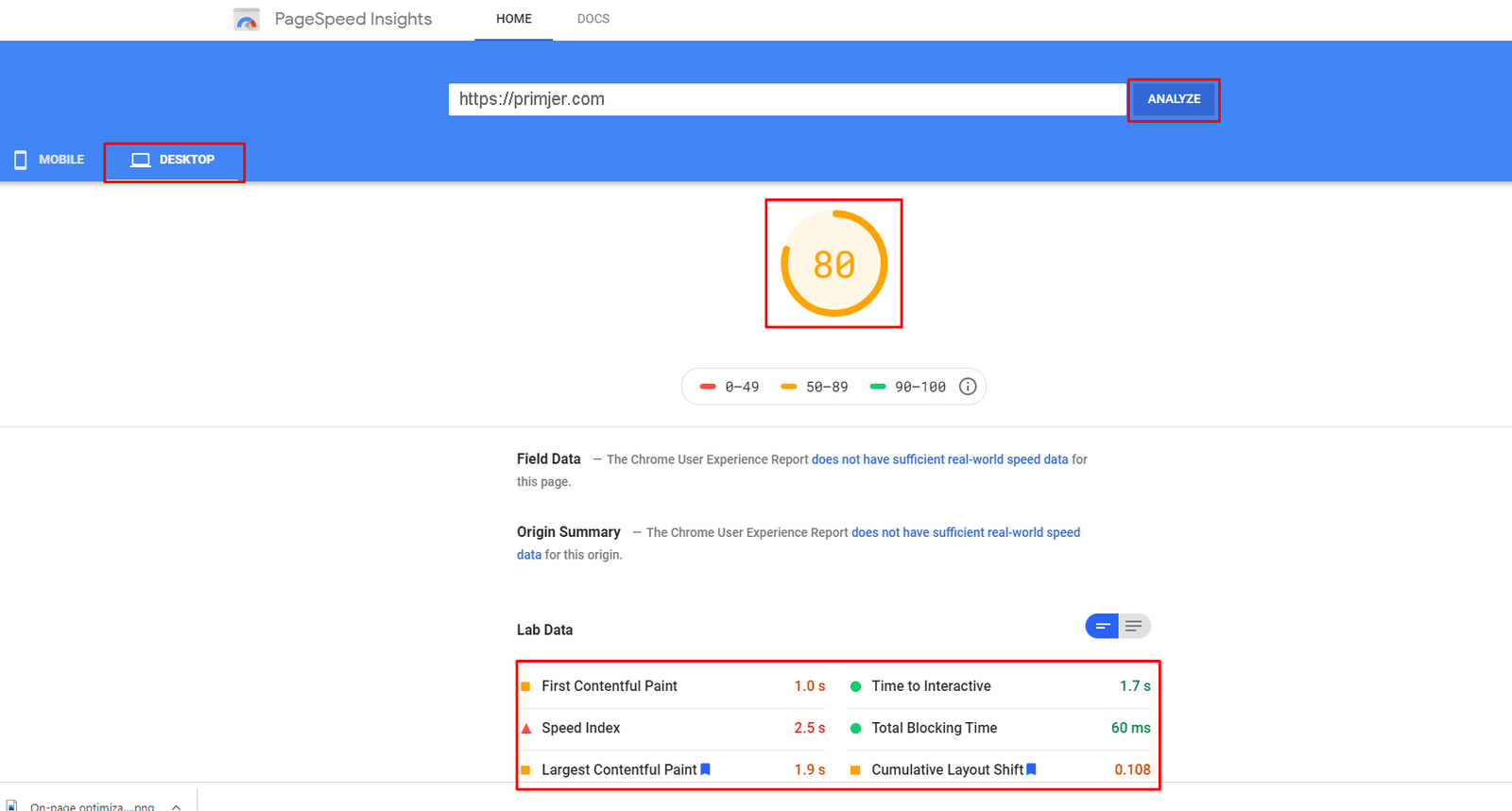Click the orange square beside Cumulative Layout Shift
This screenshot has width=1512, height=811.
855,770
